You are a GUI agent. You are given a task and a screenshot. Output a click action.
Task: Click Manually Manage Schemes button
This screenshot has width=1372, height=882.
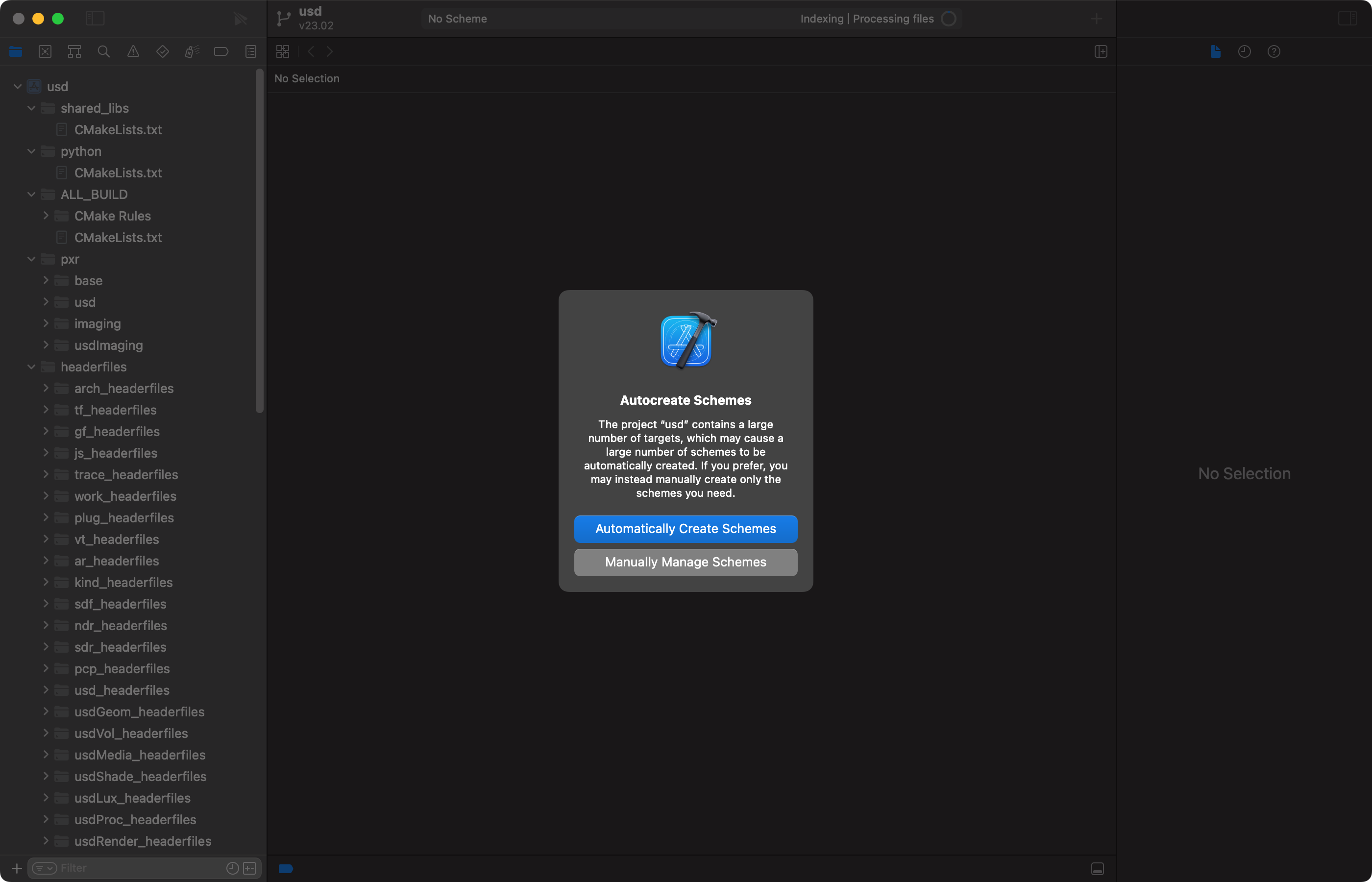pyautogui.click(x=686, y=562)
